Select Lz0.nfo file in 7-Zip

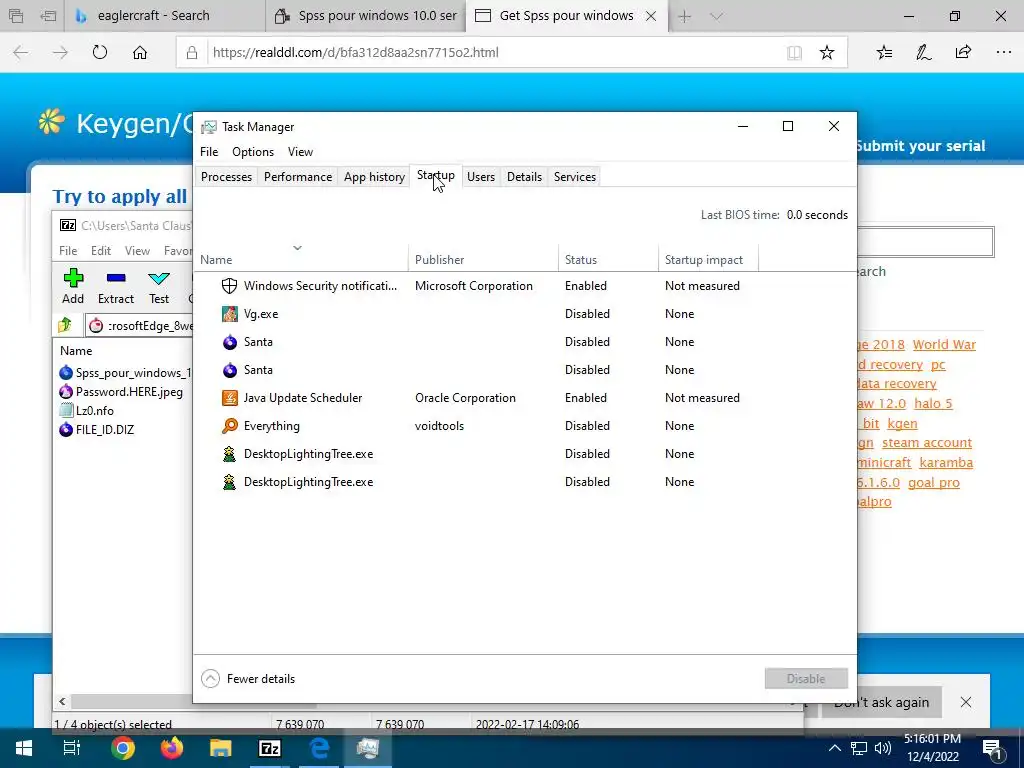[x=87, y=411]
